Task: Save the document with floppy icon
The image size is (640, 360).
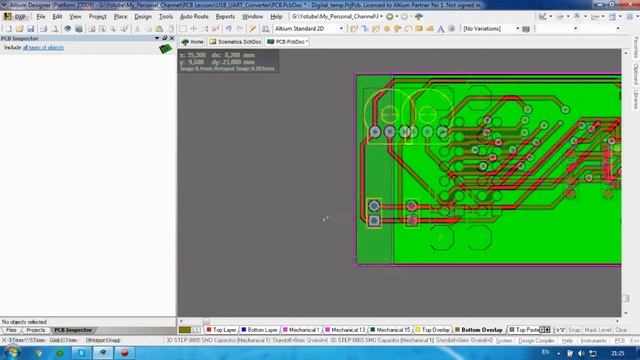Action: (31, 29)
